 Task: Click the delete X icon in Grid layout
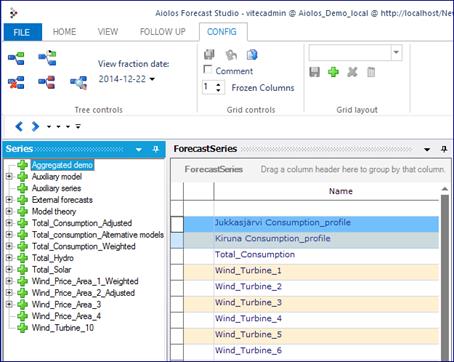coord(352,72)
